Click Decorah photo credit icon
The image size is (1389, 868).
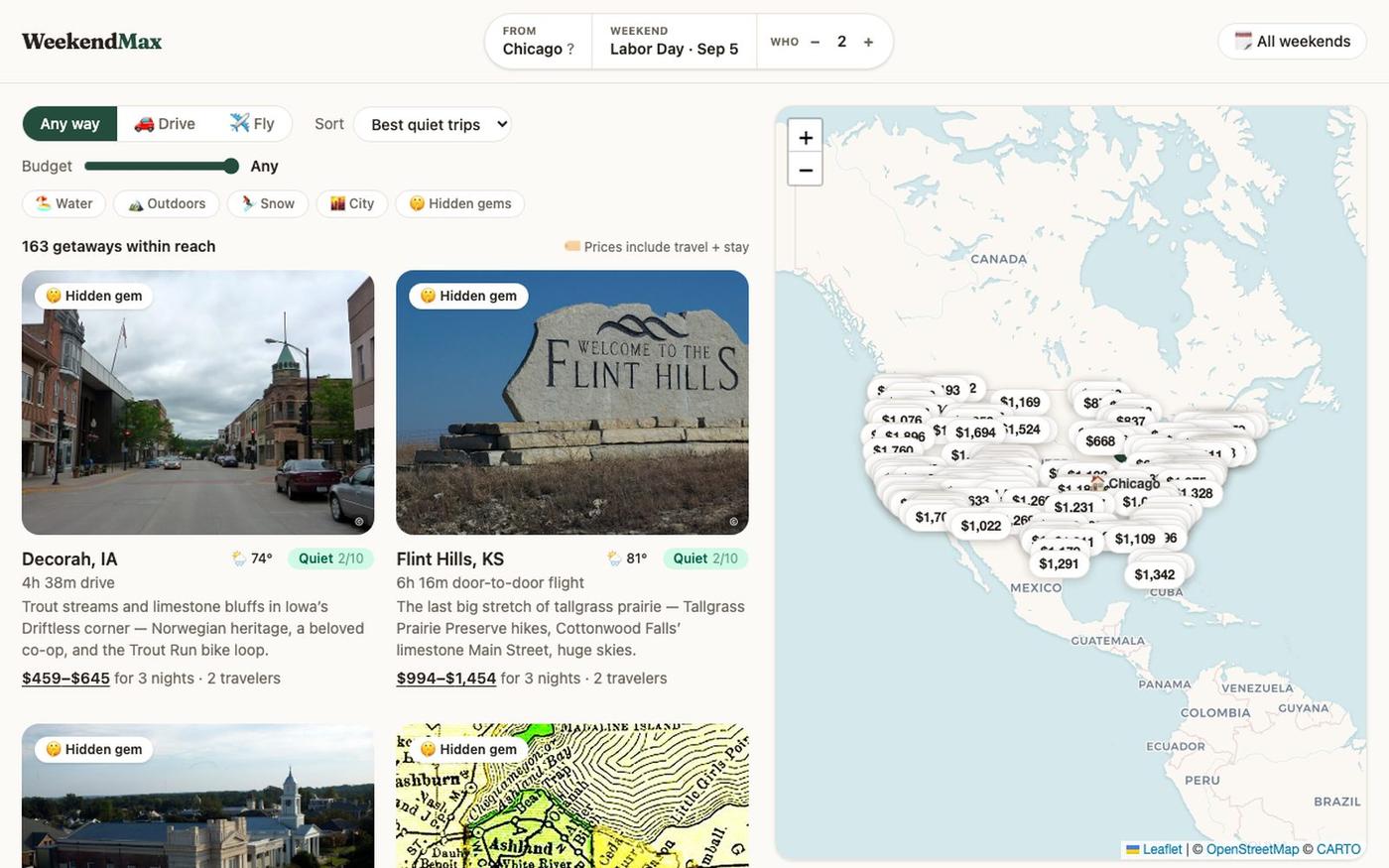point(359,521)
